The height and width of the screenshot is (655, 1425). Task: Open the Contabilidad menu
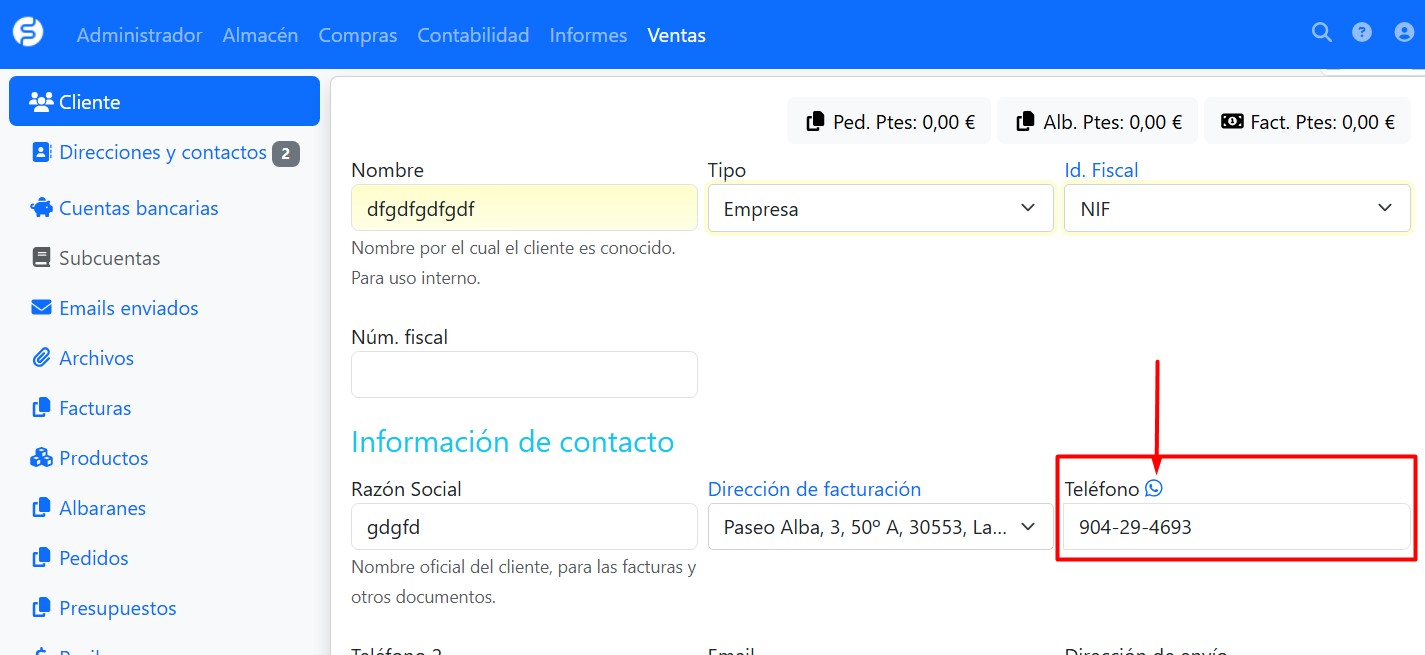tap(473, 35)
